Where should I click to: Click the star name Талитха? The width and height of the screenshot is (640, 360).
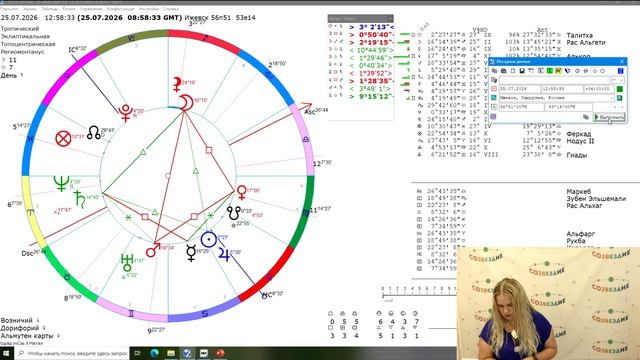pyautogui.click(x=579, y=35)
